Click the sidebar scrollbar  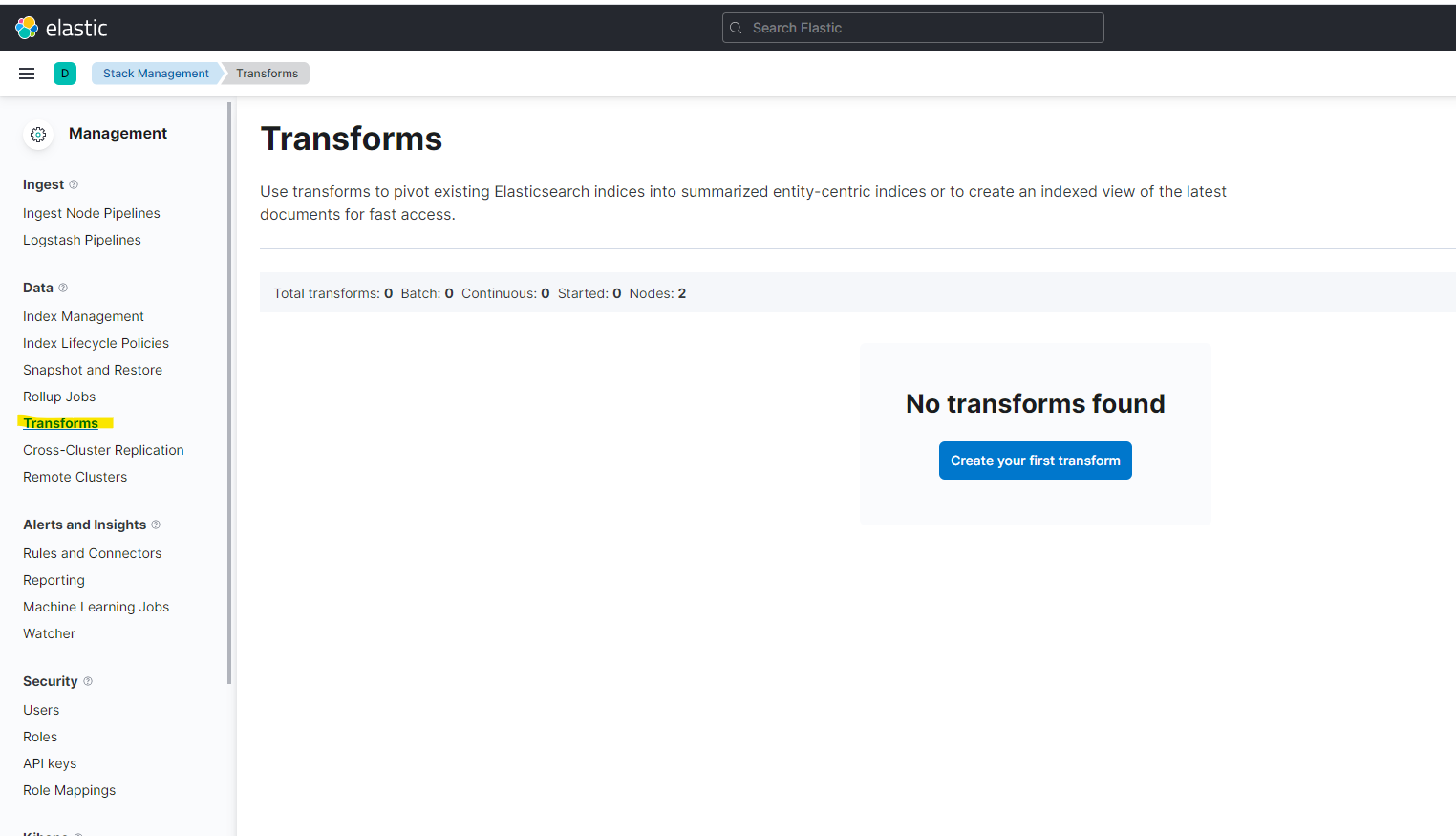(x=229, y=394)
